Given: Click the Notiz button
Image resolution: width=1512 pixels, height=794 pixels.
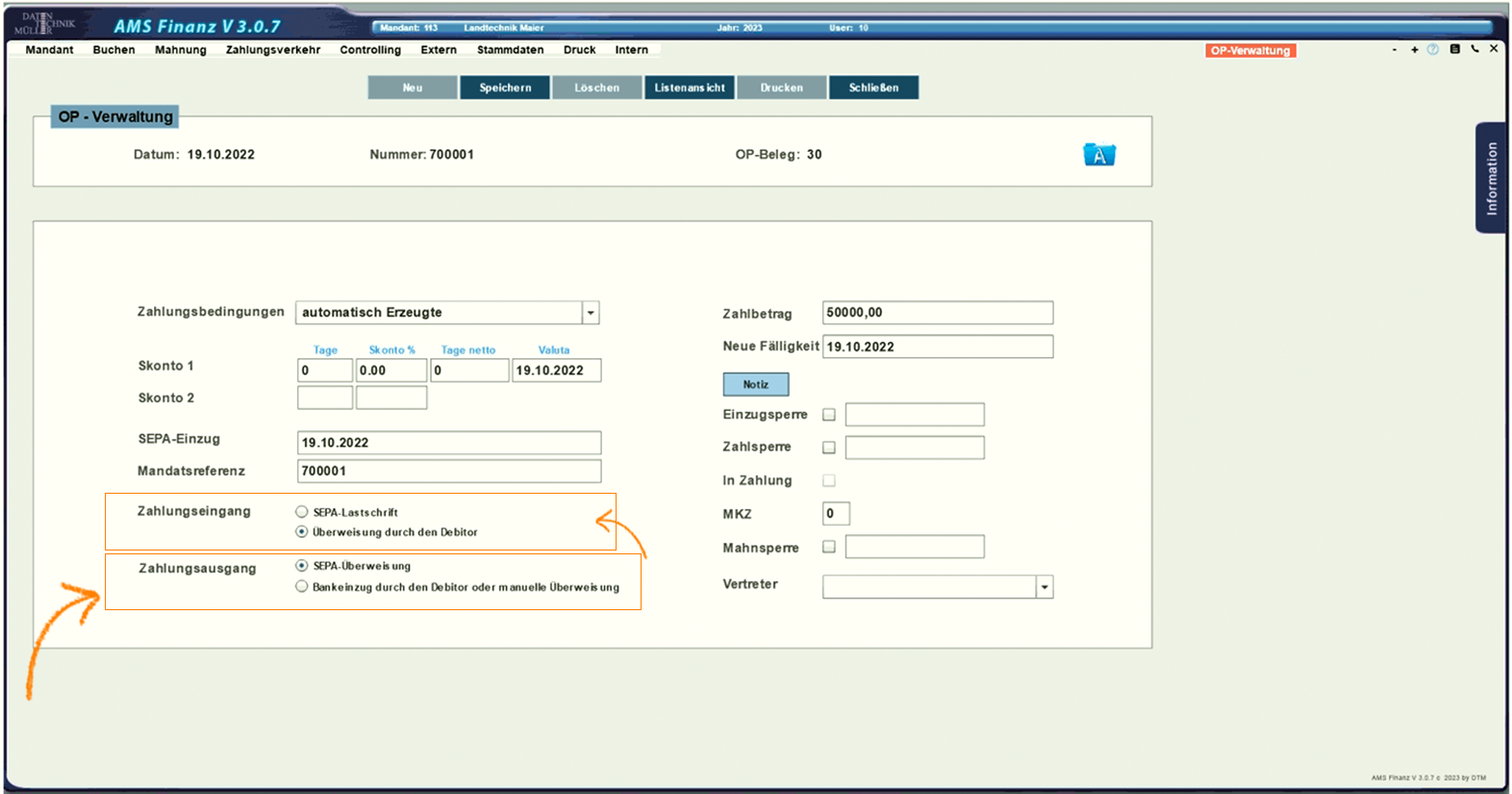Looking at the screenshot, I should (x=755, y=384).
